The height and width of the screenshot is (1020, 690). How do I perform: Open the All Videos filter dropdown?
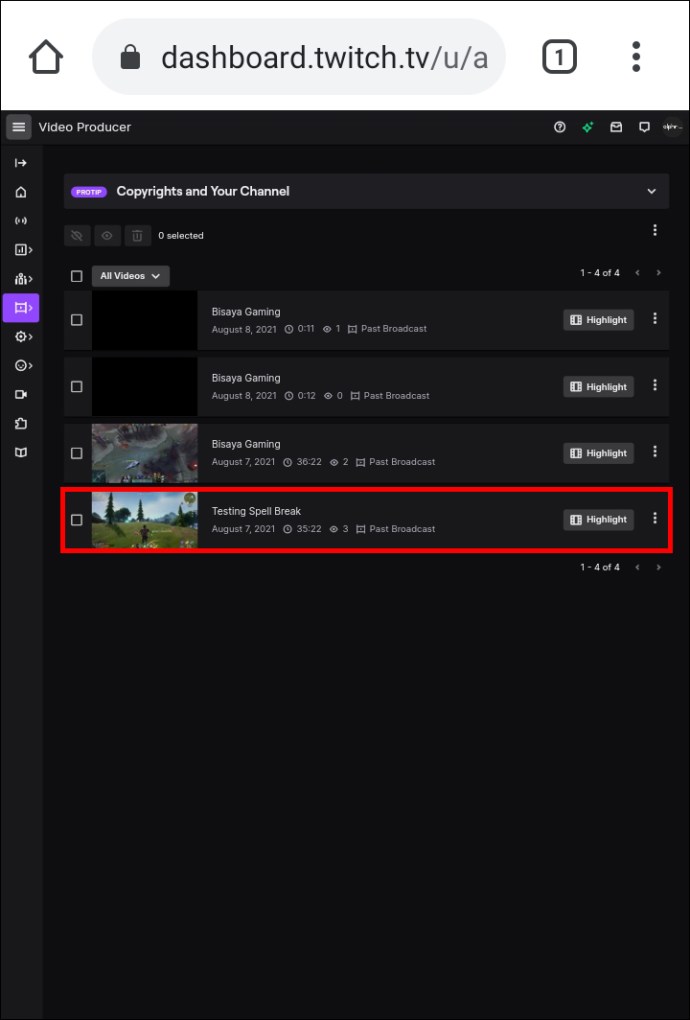point(131,276)
